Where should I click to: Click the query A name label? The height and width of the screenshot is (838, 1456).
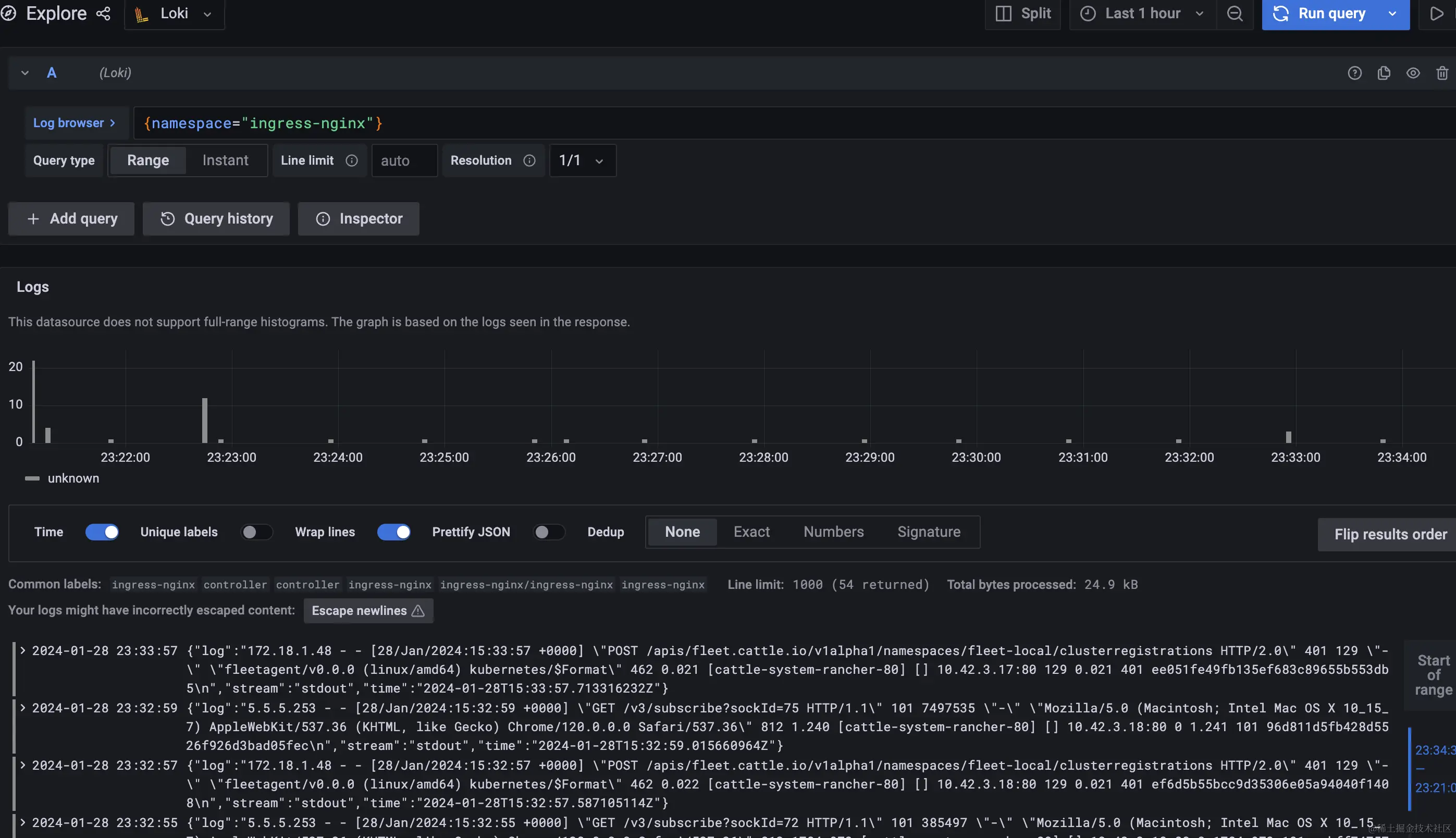click(x=52, y=73)
